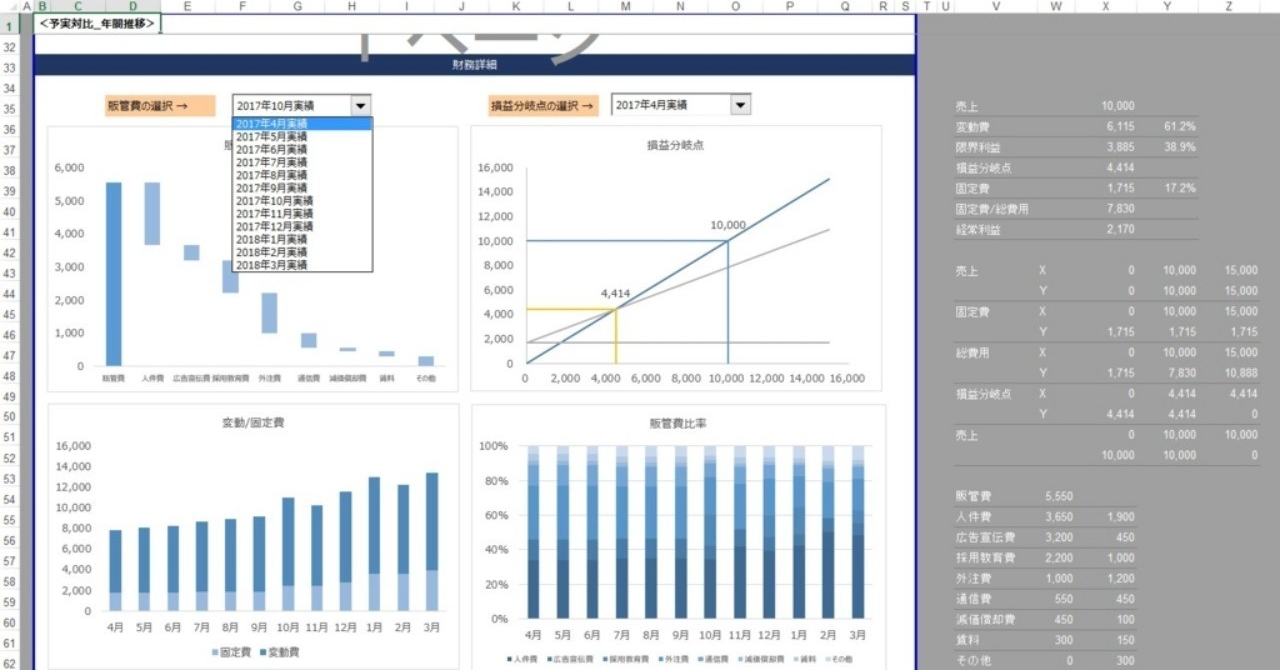Viewport: 1280px width, 670px height.
Task: Click the 3,885 value cell
Action: pos(1120,147)
